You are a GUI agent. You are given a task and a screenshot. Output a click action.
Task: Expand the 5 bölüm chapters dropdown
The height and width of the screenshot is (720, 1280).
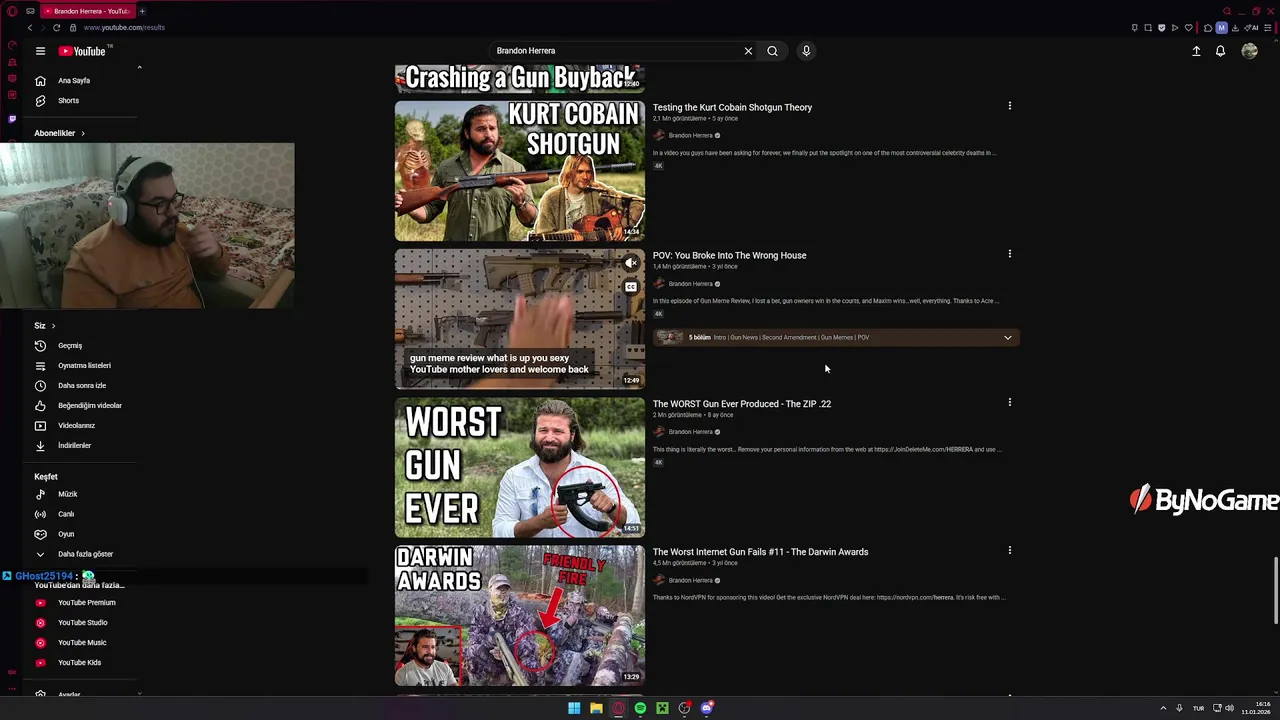[x=1007, y=338]
